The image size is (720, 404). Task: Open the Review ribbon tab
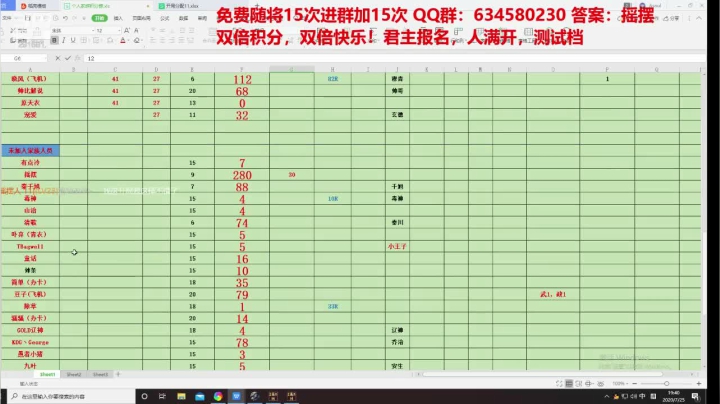[x=202, y=18]
